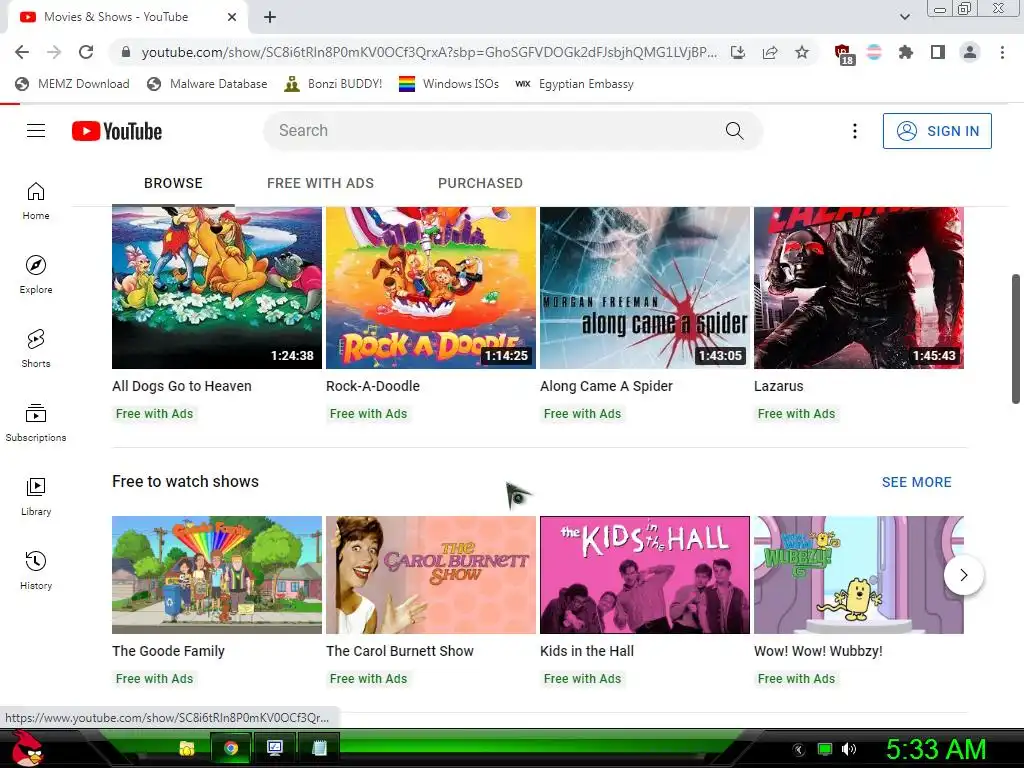Open Subscriptions in sidebar
1024x768 pixels.
pos(36,423)
